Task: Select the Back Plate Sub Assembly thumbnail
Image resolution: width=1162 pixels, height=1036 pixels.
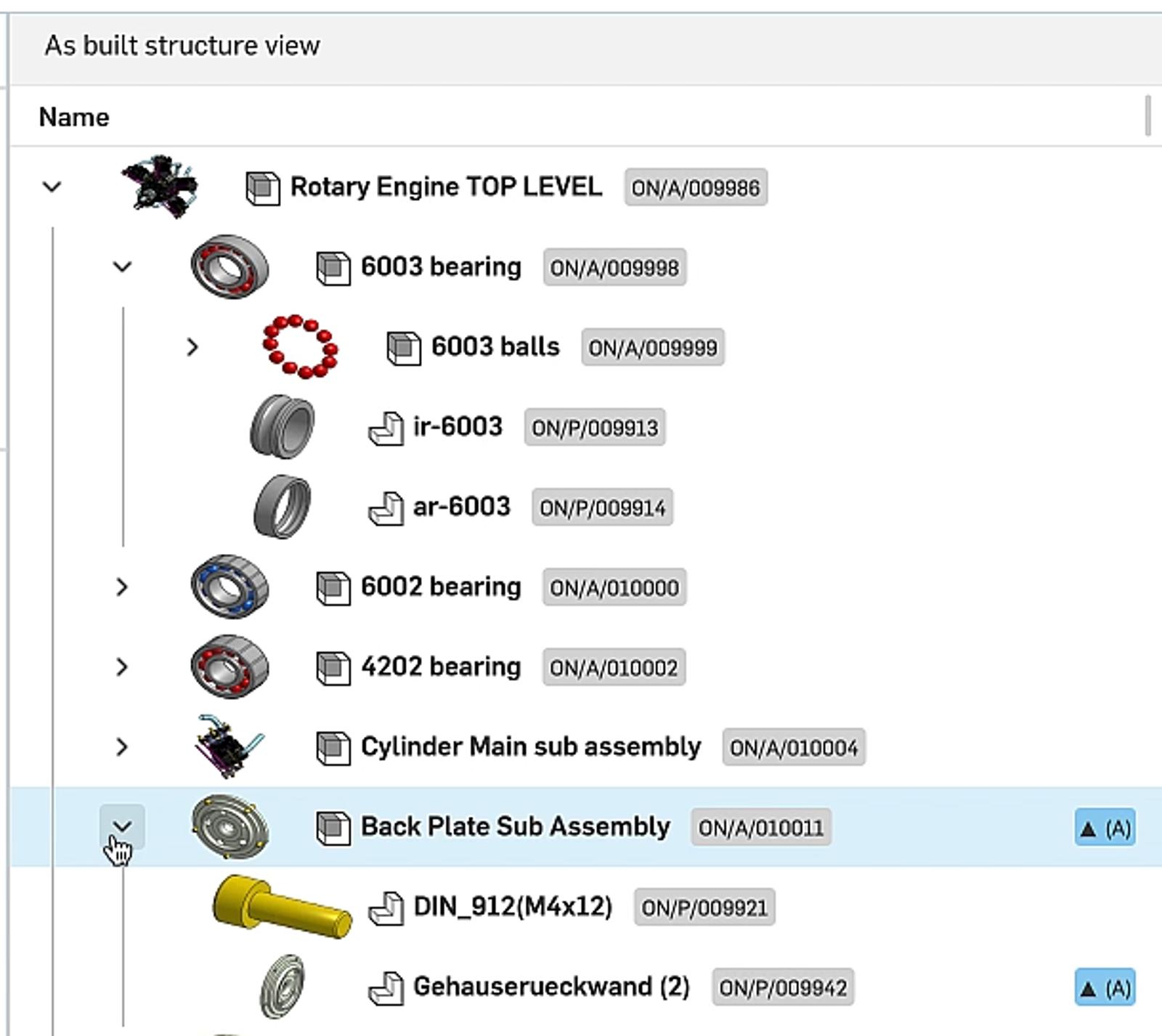Action: click(x=229, y=828)
